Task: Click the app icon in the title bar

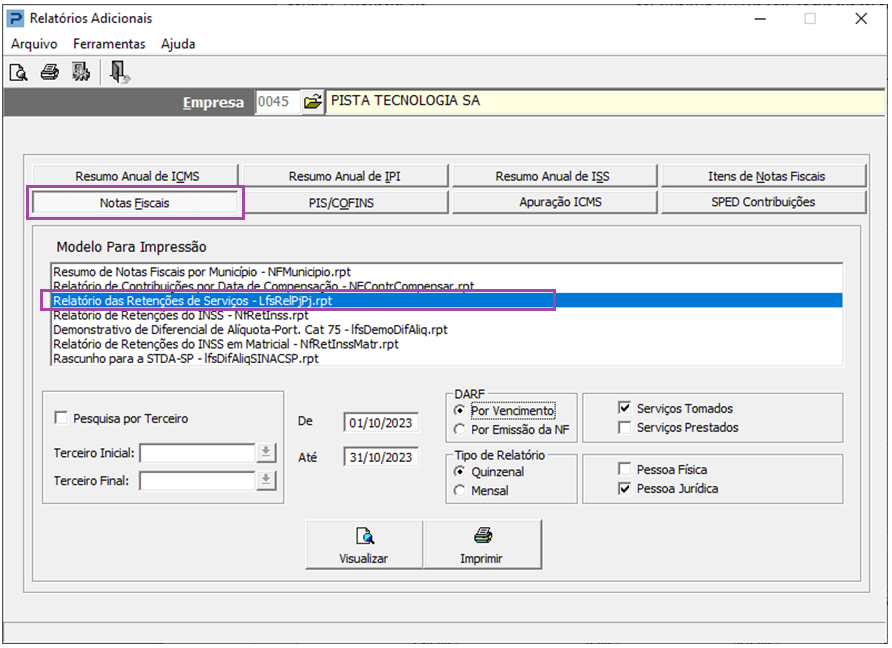Action: pos(15,18)
